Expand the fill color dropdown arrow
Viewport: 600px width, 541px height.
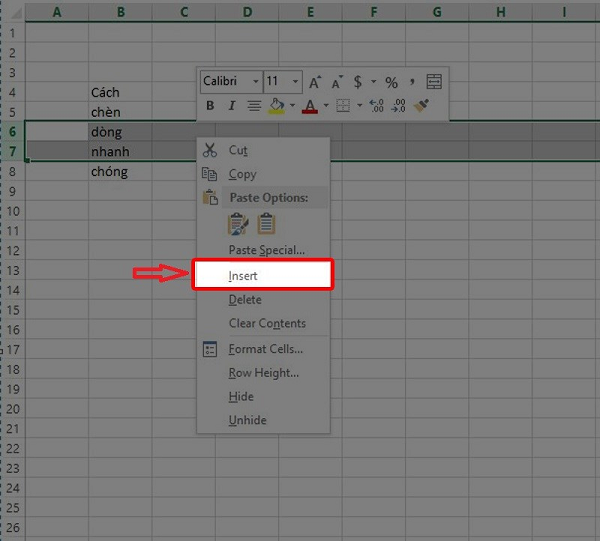coord(291,105)
